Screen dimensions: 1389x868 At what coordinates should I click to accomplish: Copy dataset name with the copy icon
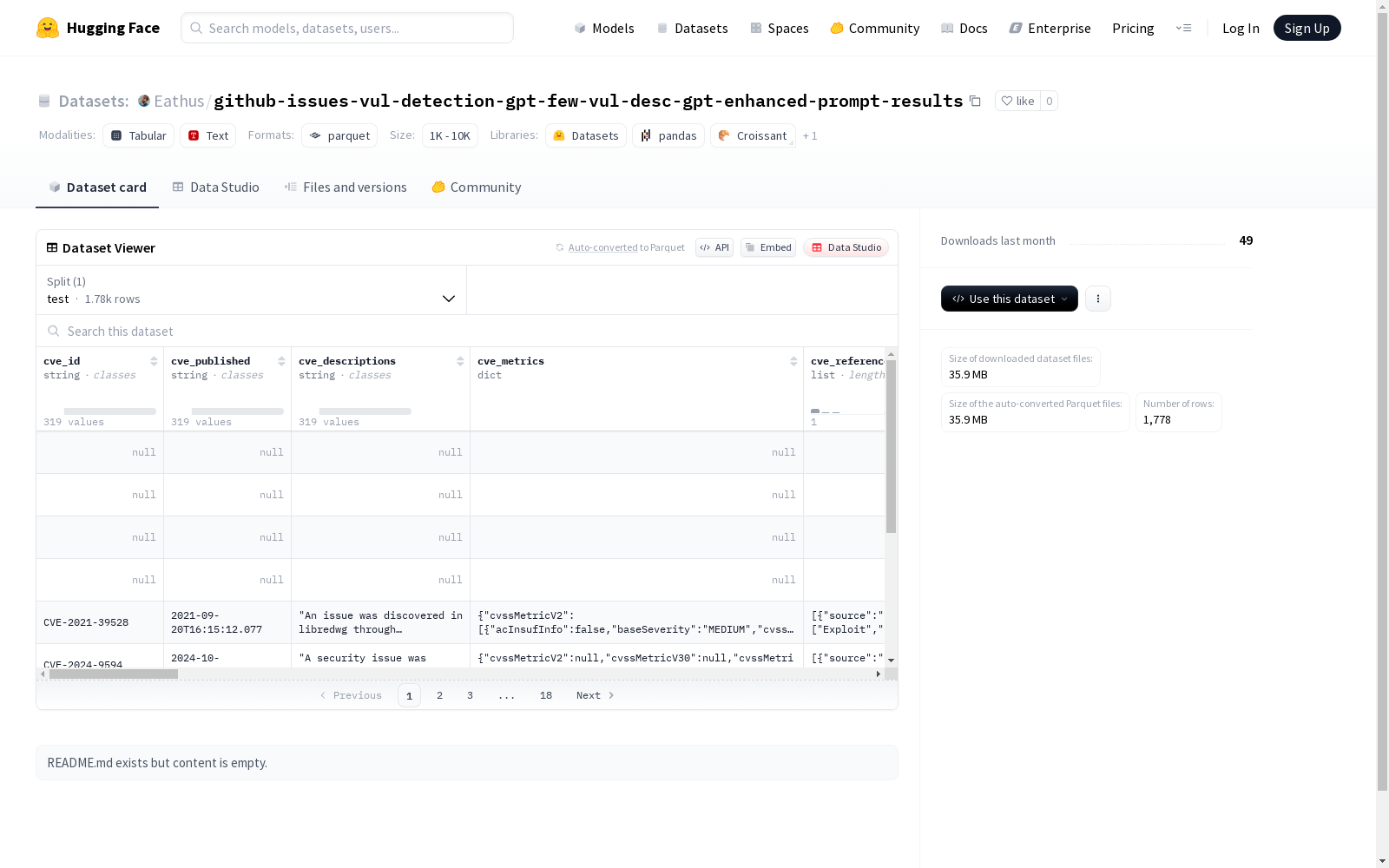975,101
